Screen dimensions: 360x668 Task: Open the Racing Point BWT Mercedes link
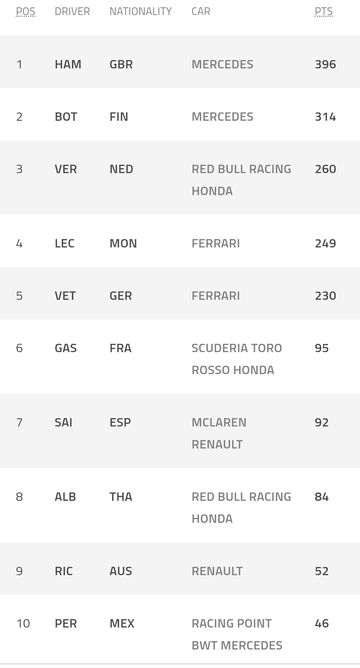point(236,634)
